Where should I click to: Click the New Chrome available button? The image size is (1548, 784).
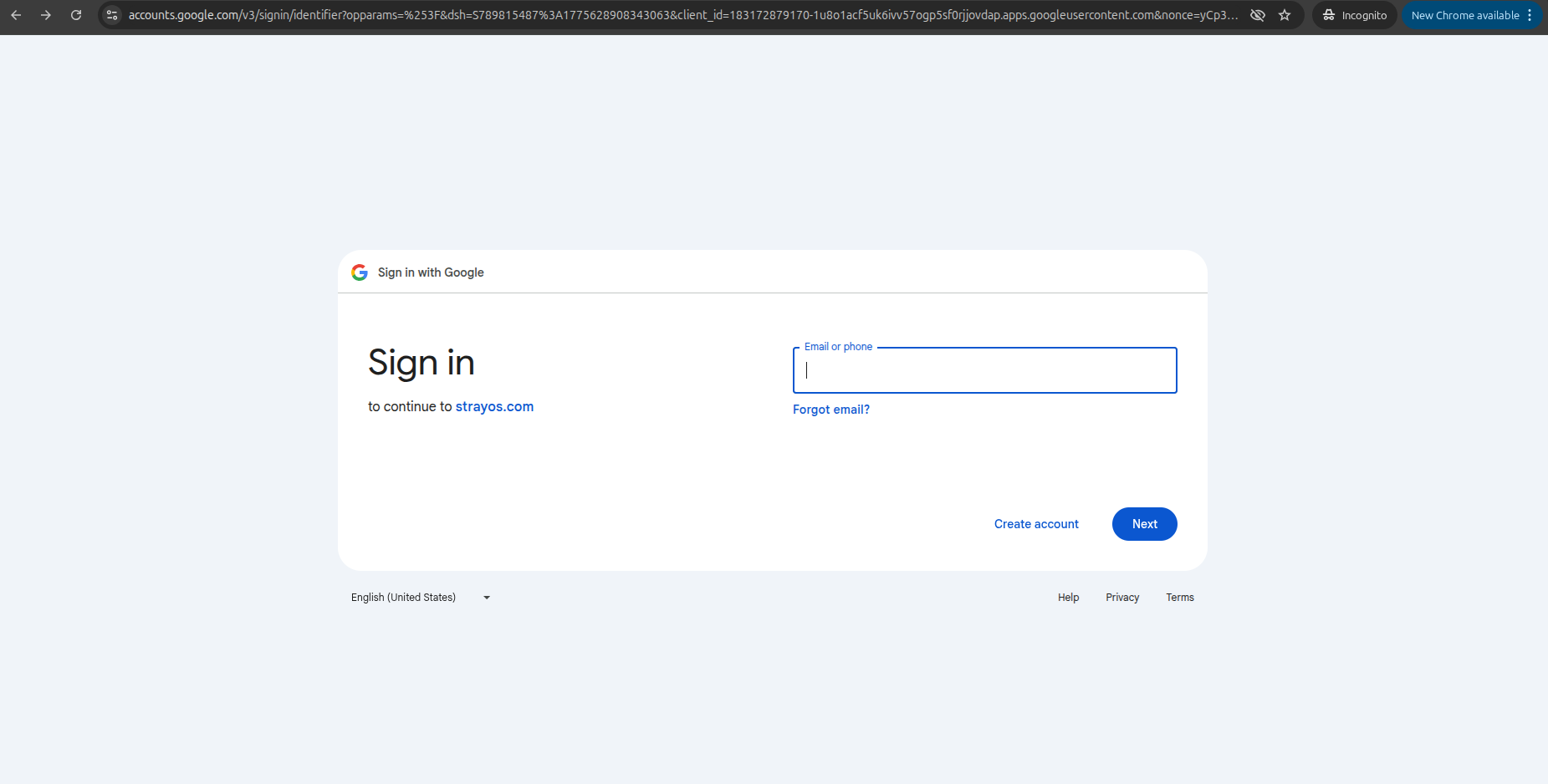point(1464,15)
